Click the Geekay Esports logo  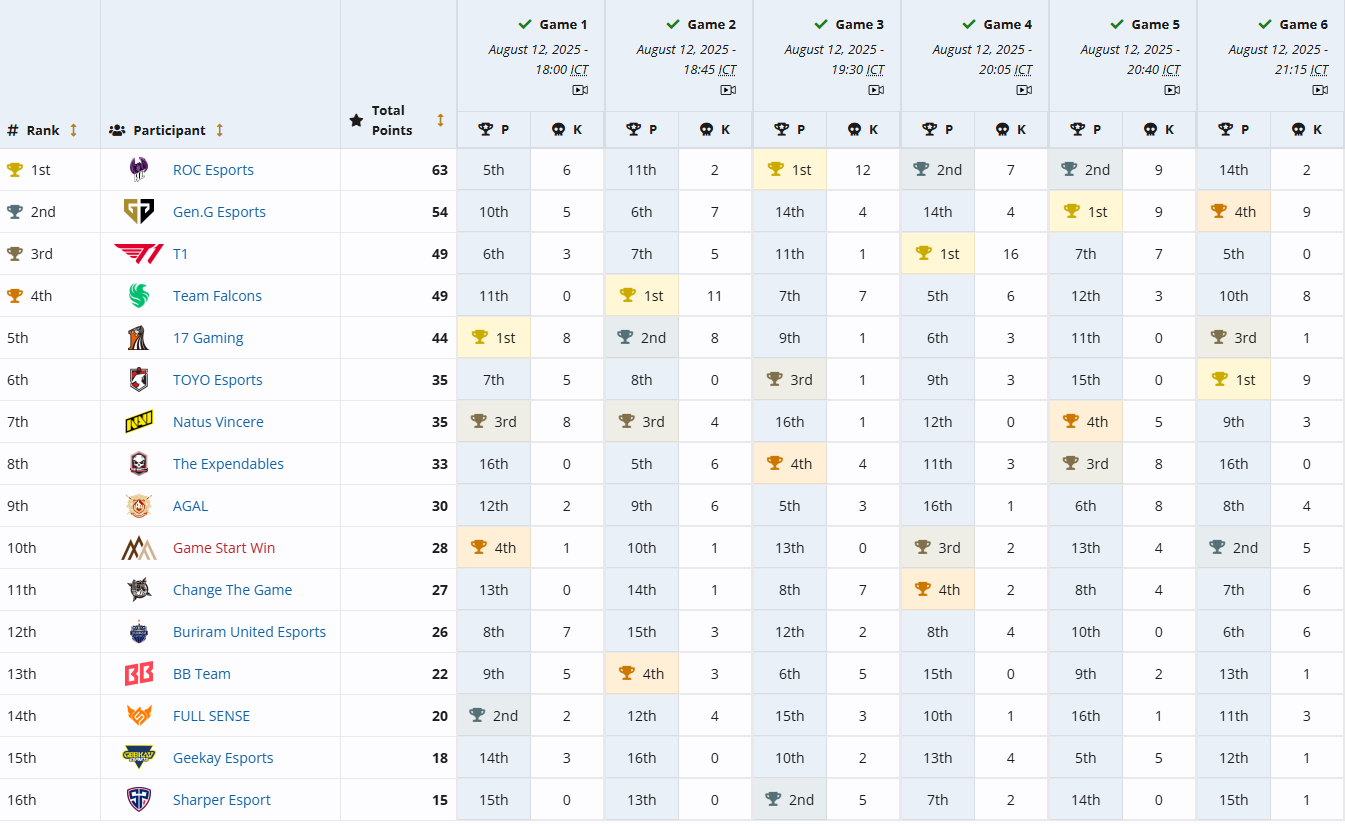click(x=138, y=758)
